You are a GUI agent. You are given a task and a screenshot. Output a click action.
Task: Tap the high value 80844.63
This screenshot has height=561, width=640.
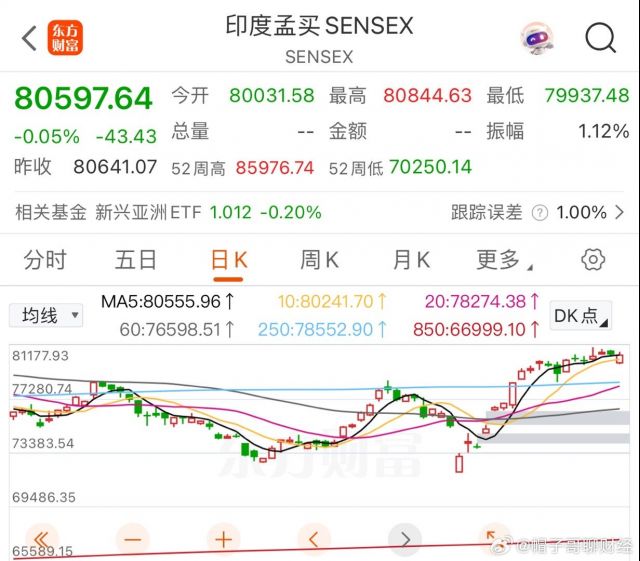(x=427, y=96)
